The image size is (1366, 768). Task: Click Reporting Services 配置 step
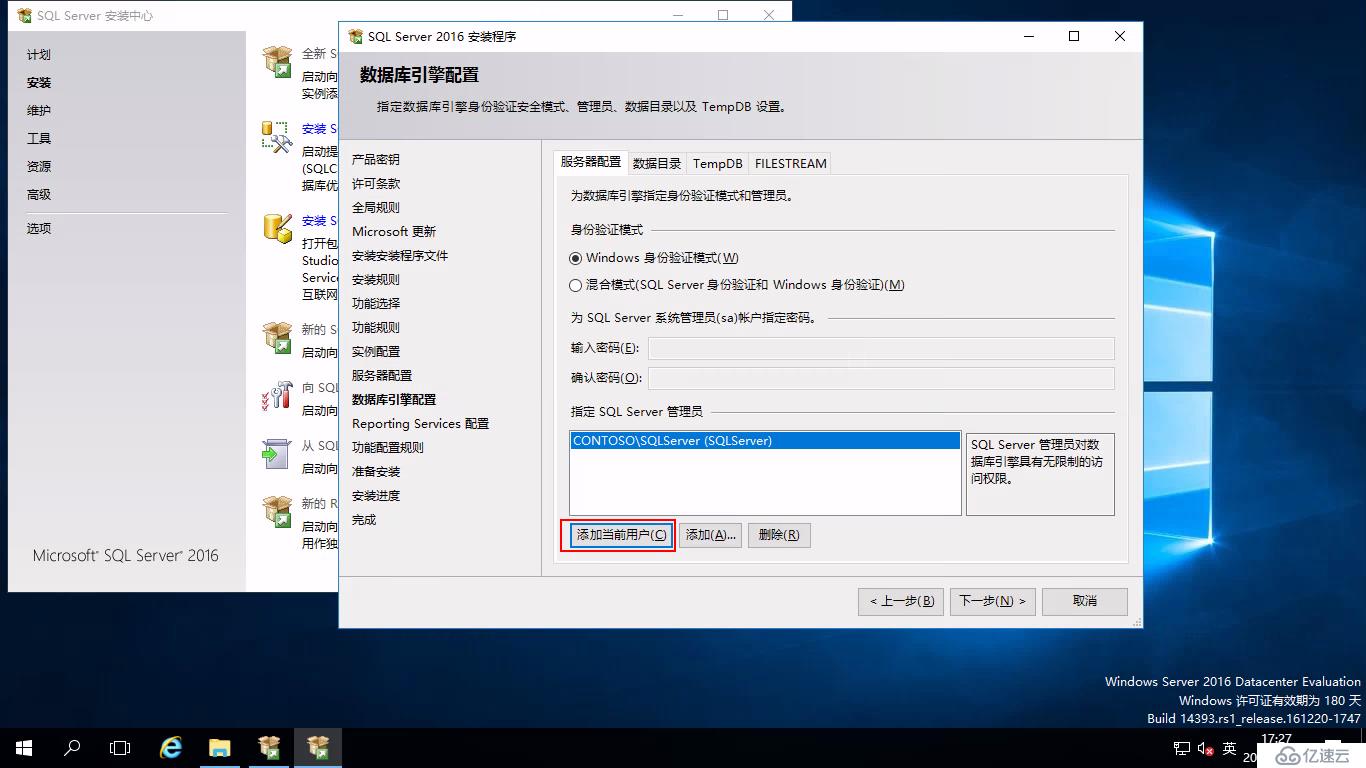(x=421, y=423)
